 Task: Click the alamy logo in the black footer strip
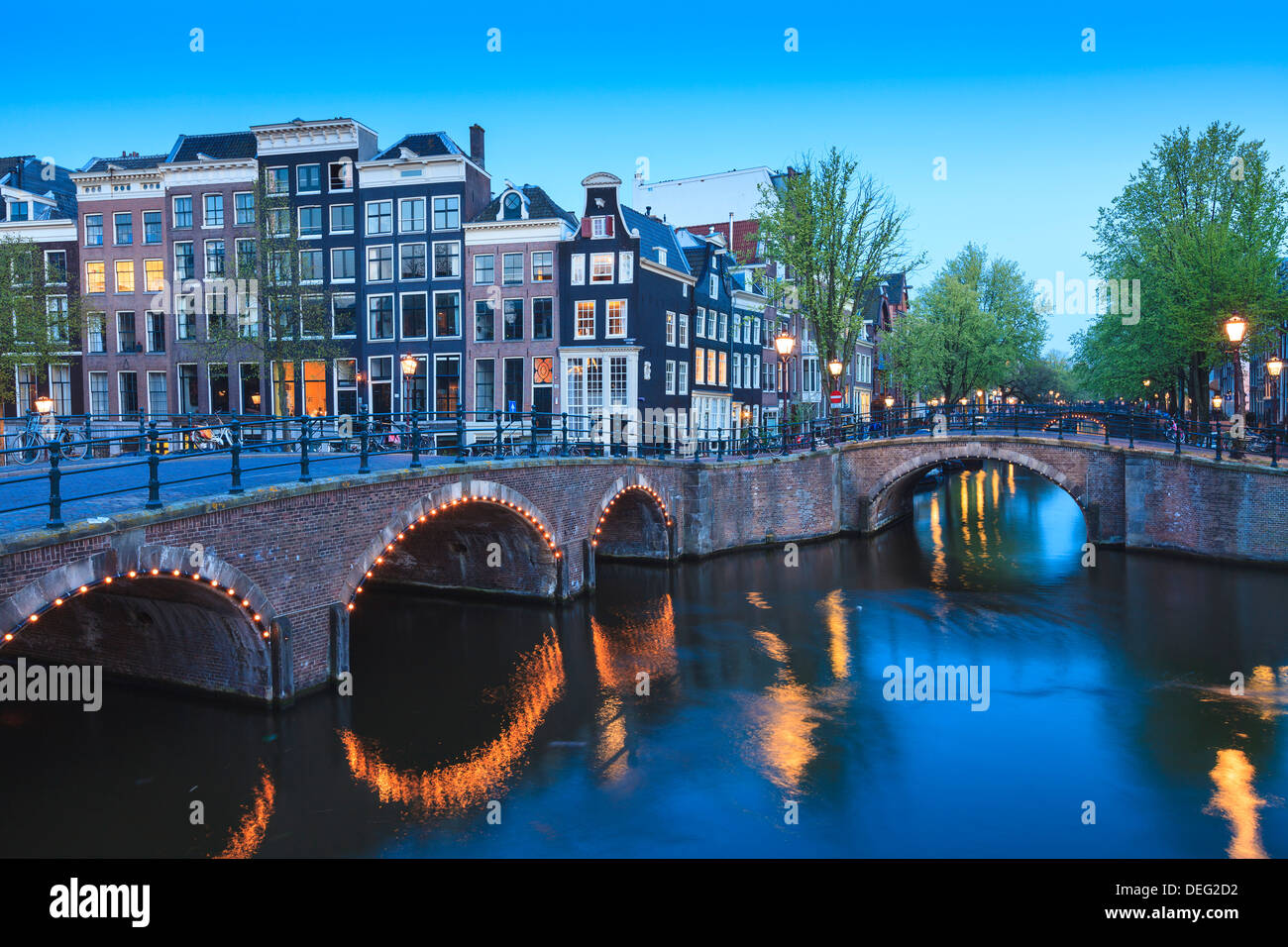pos(100,902)
